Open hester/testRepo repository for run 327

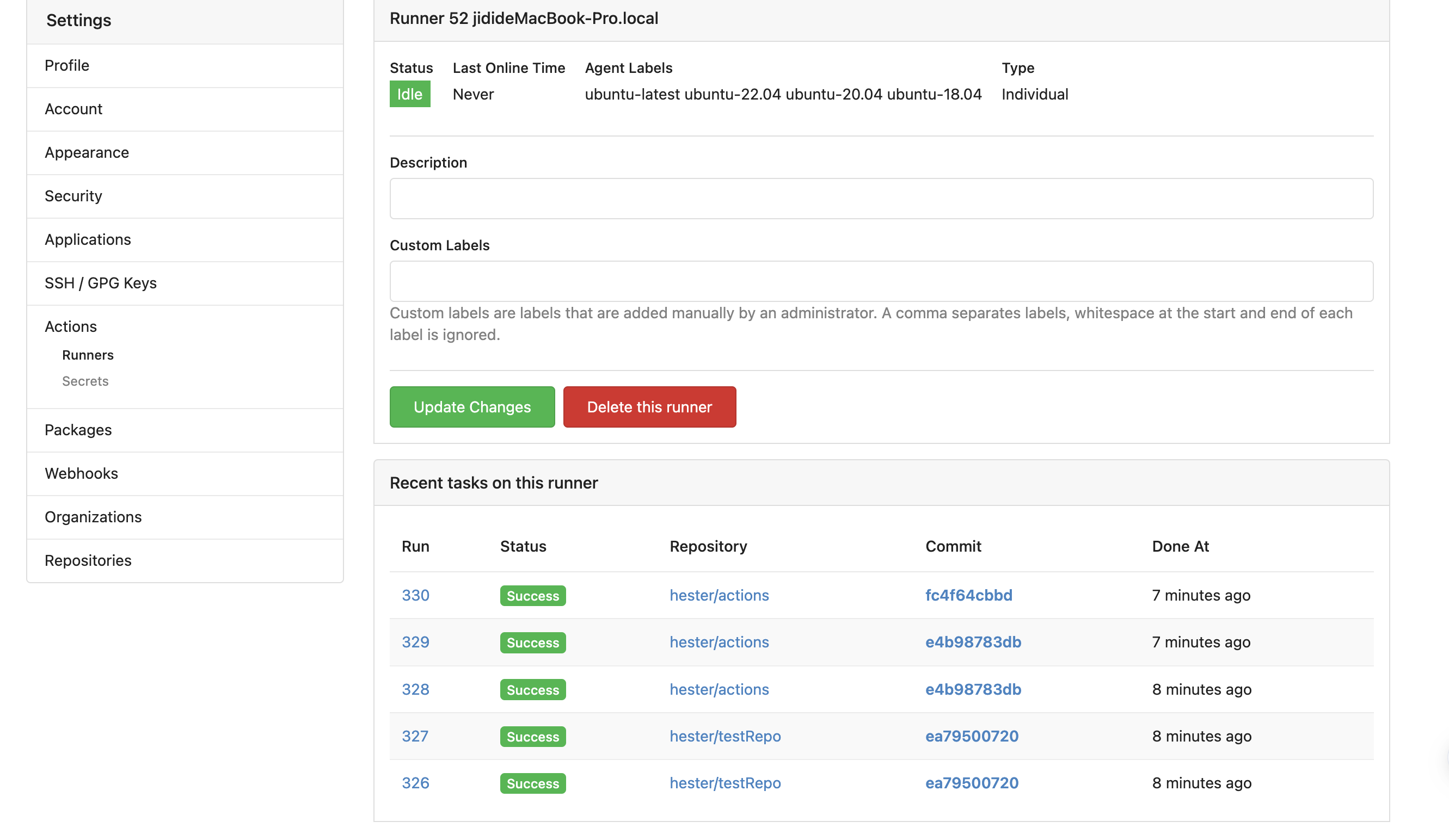725,737
